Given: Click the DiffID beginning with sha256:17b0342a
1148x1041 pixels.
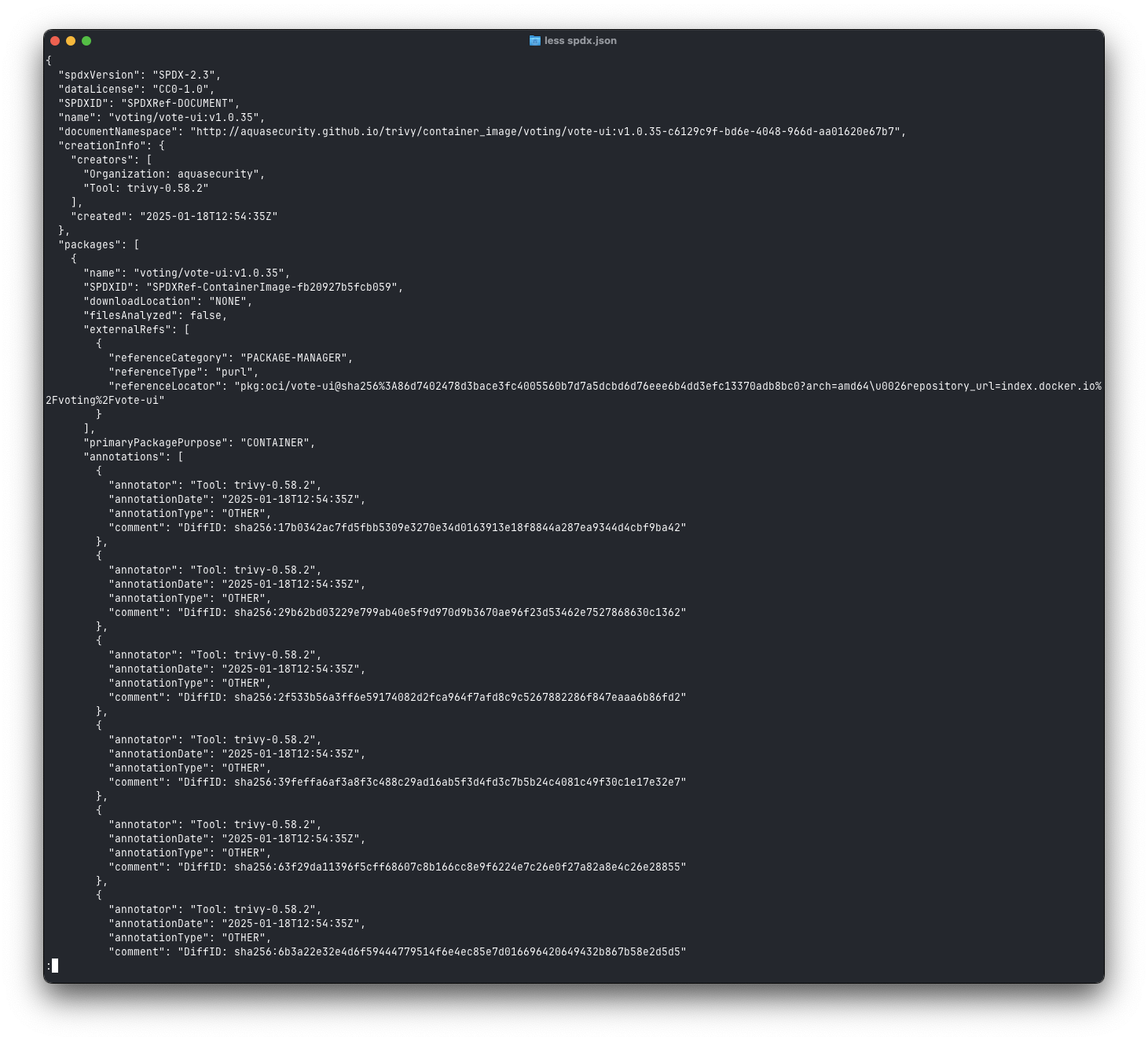Looking at the screenshot, I should pos(459,528).
